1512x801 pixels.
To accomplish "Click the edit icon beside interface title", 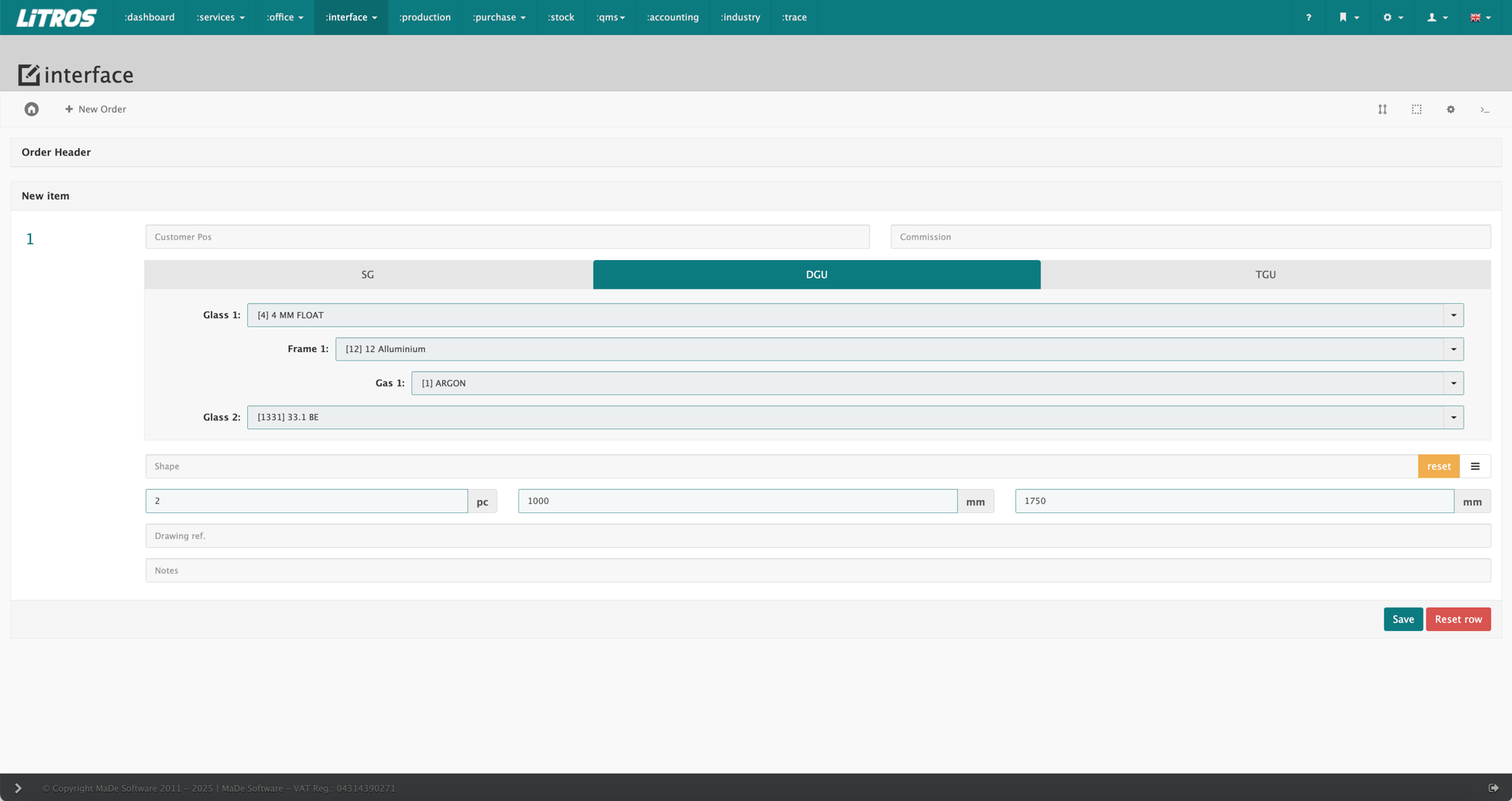I will coord(29,75).
